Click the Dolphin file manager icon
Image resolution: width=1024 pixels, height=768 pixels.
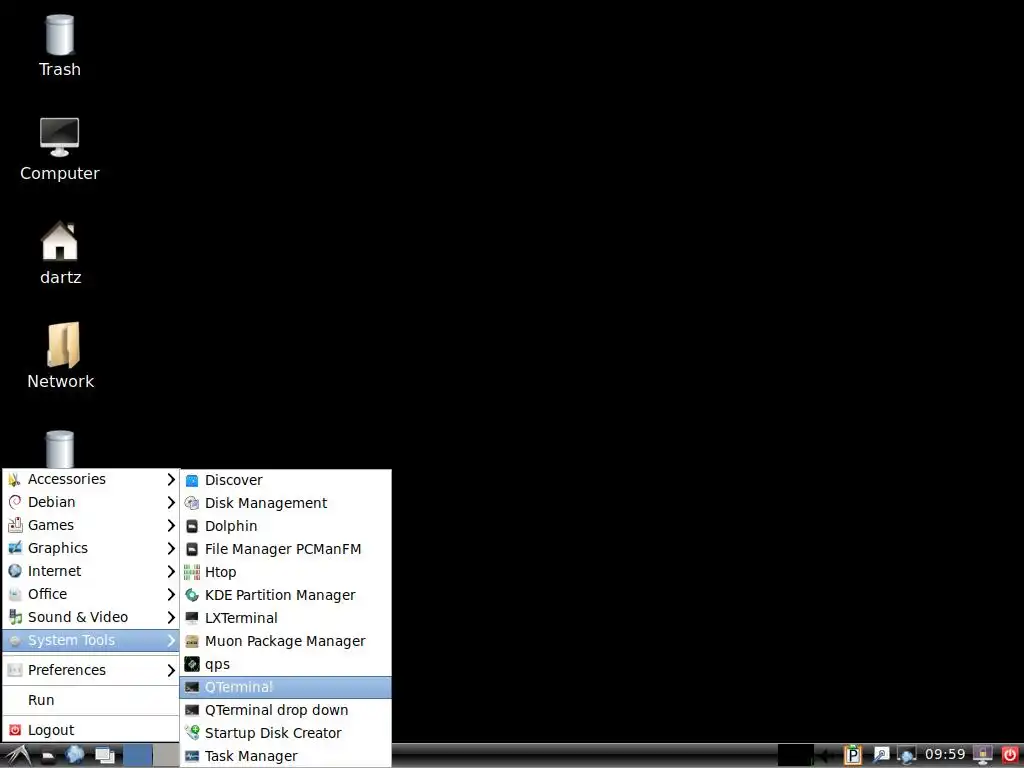pos(192,526)
